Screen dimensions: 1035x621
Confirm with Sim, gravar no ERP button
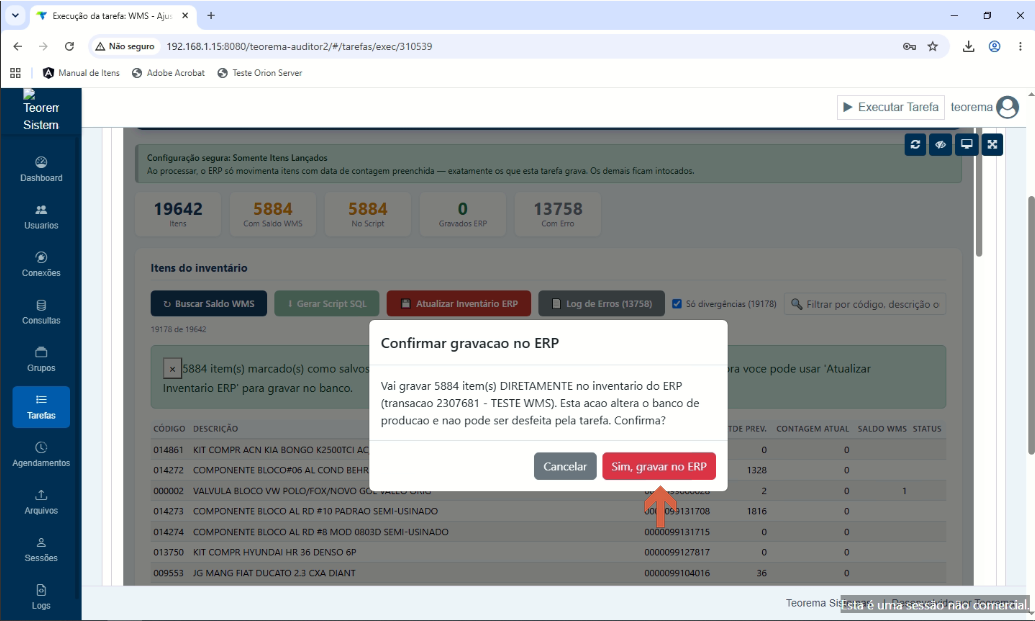pyautogui.click(x=659, y=466)
